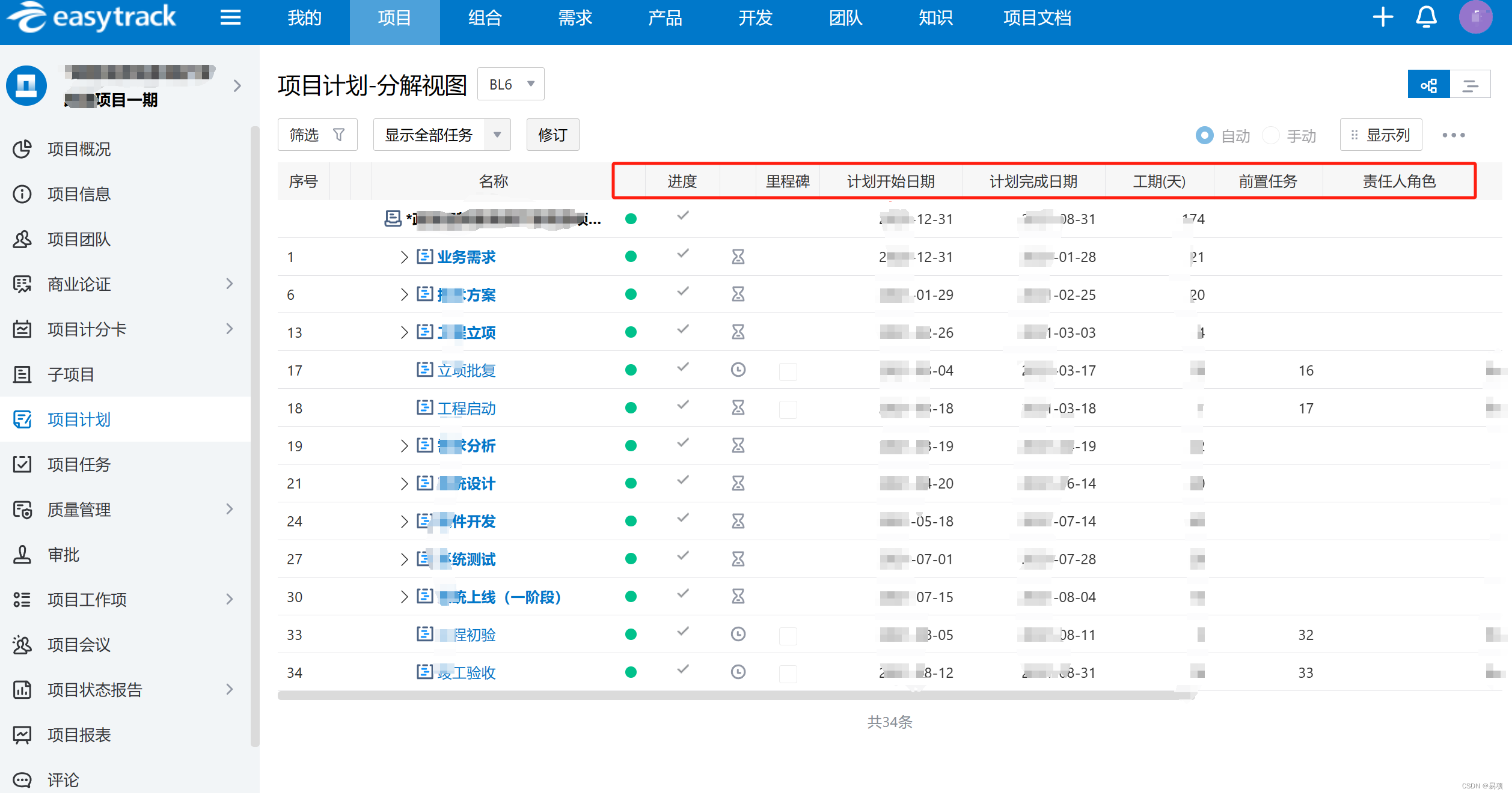
Task: Click the 显示列 button
Action: tap(1380, 135)
